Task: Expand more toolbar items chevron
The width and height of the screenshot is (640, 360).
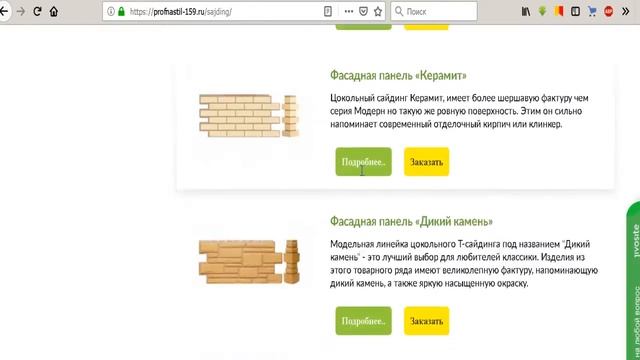Action: 625,11
